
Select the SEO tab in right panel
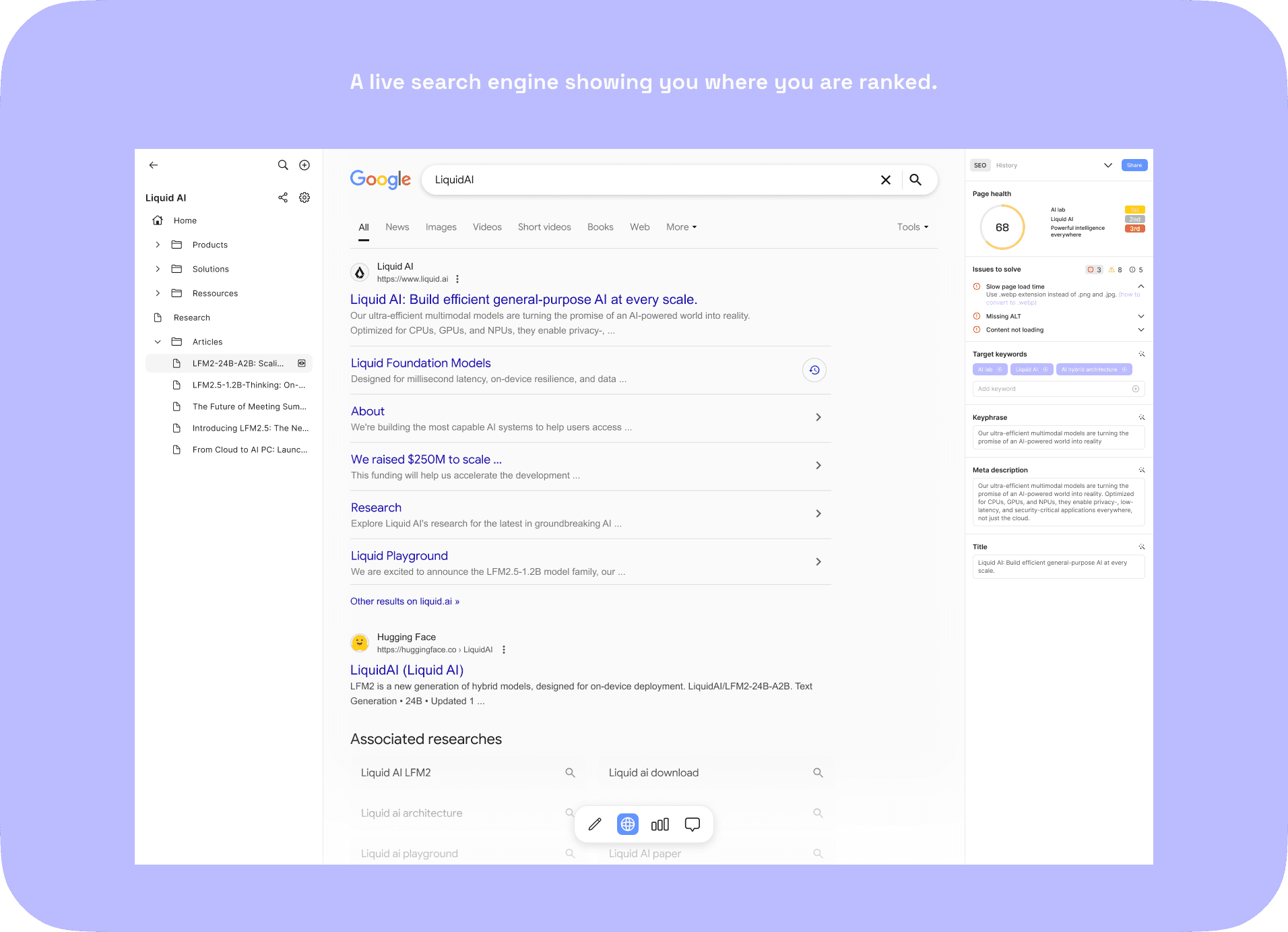pos(980,165)
